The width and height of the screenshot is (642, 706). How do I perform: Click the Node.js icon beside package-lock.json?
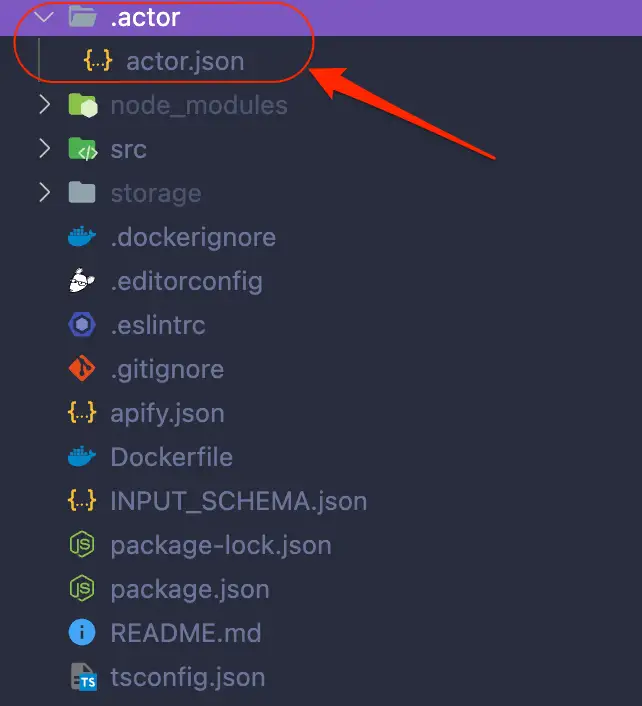81,545
